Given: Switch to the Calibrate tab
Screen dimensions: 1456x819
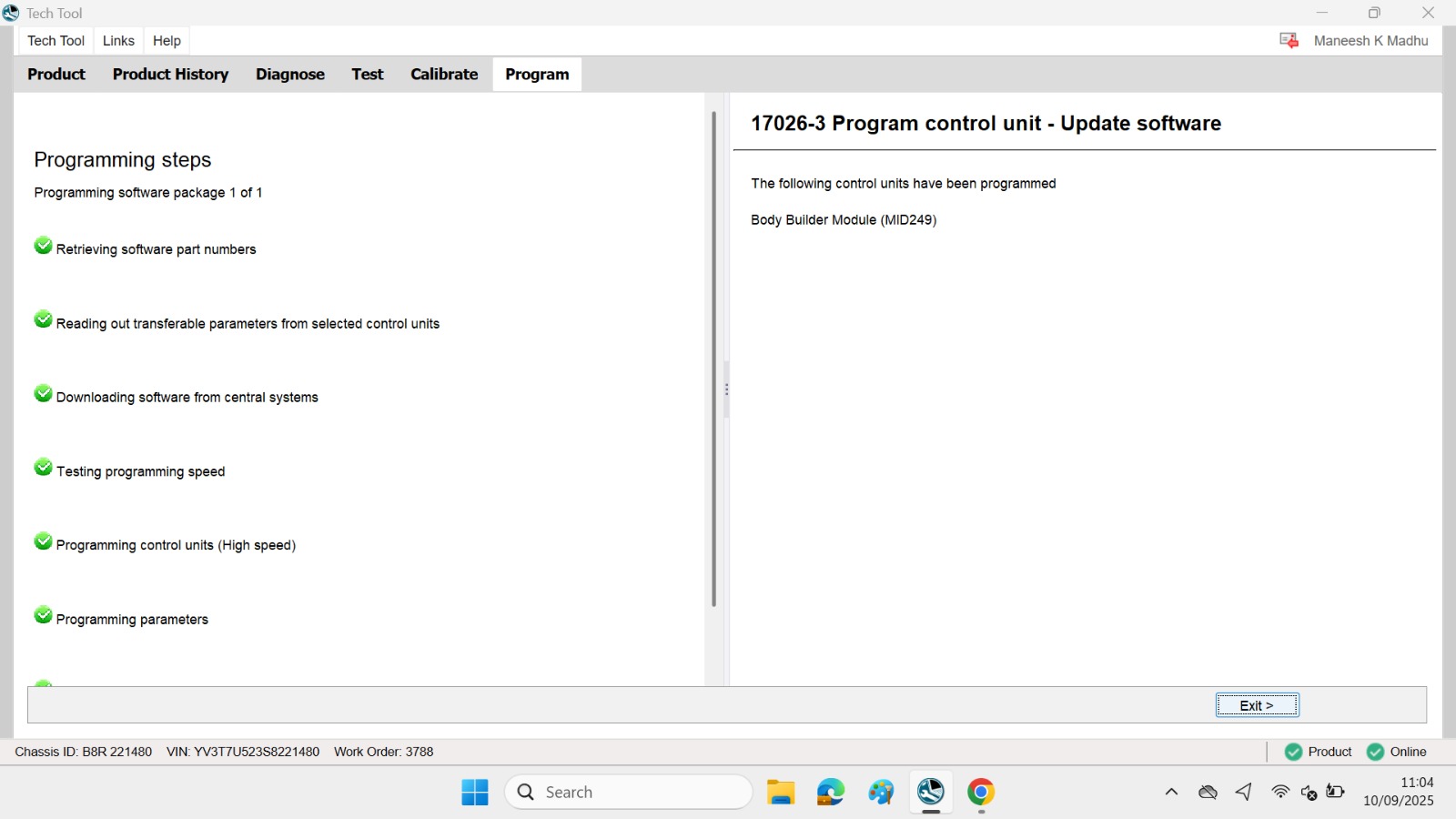Looking at the screenshot, I should [x=444, y=75].
